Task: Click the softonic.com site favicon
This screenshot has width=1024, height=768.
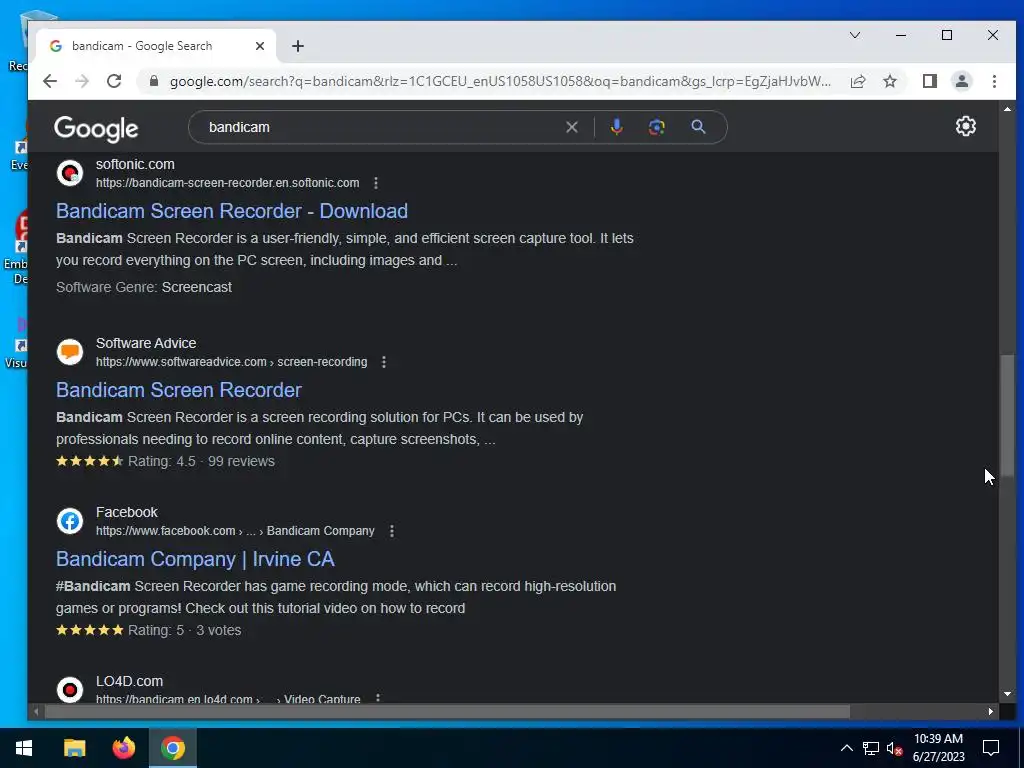Action: (70, 173)
